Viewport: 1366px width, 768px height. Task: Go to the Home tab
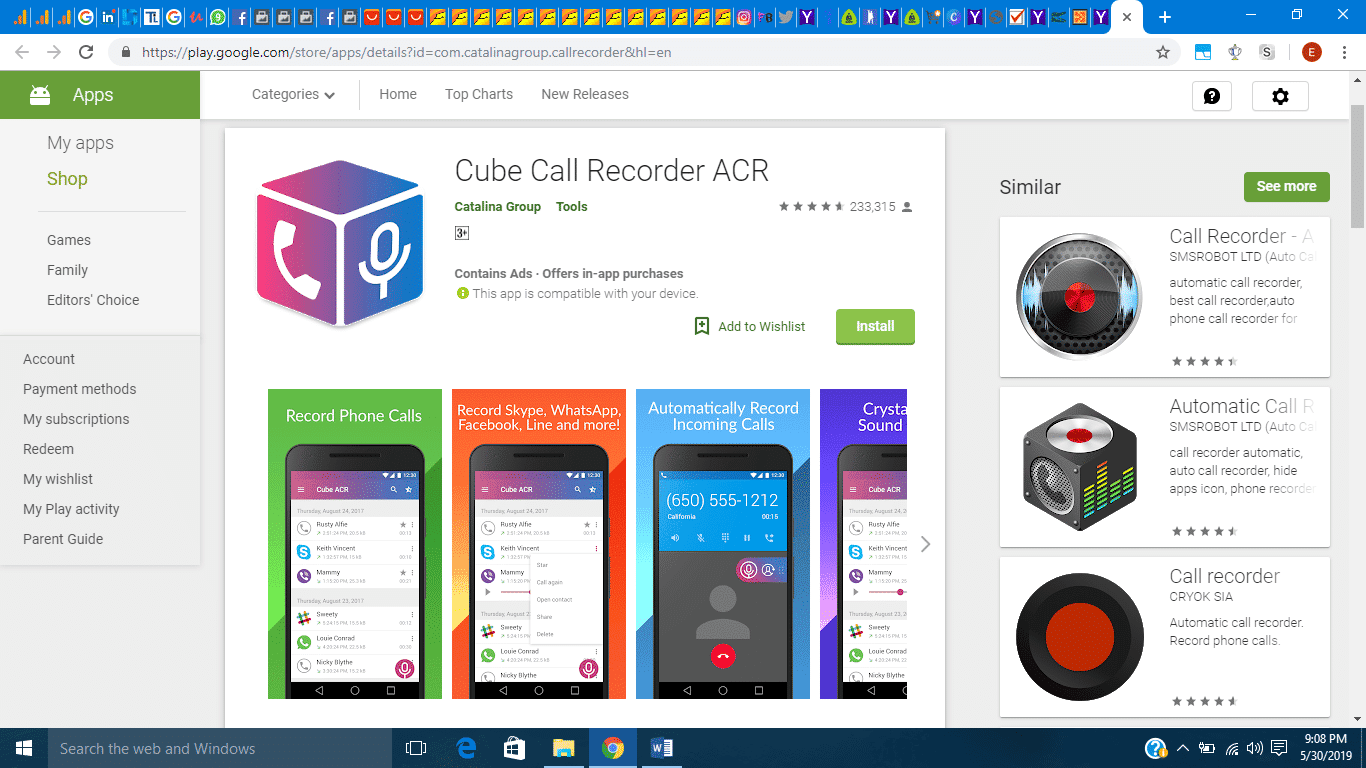pyautogui.click(x=398, y=94)
